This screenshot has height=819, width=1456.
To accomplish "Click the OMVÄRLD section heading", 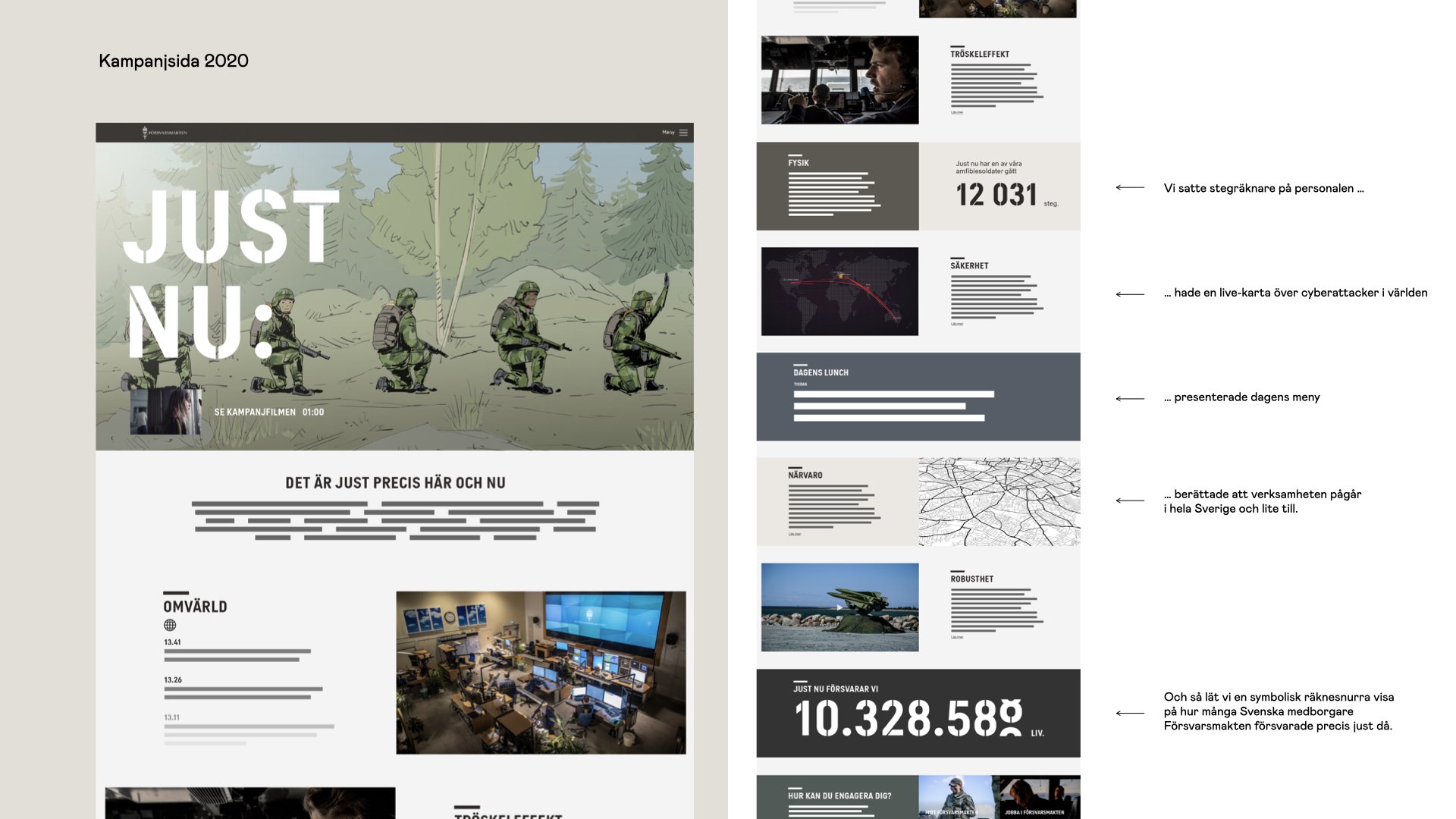I will click(195, 607).
